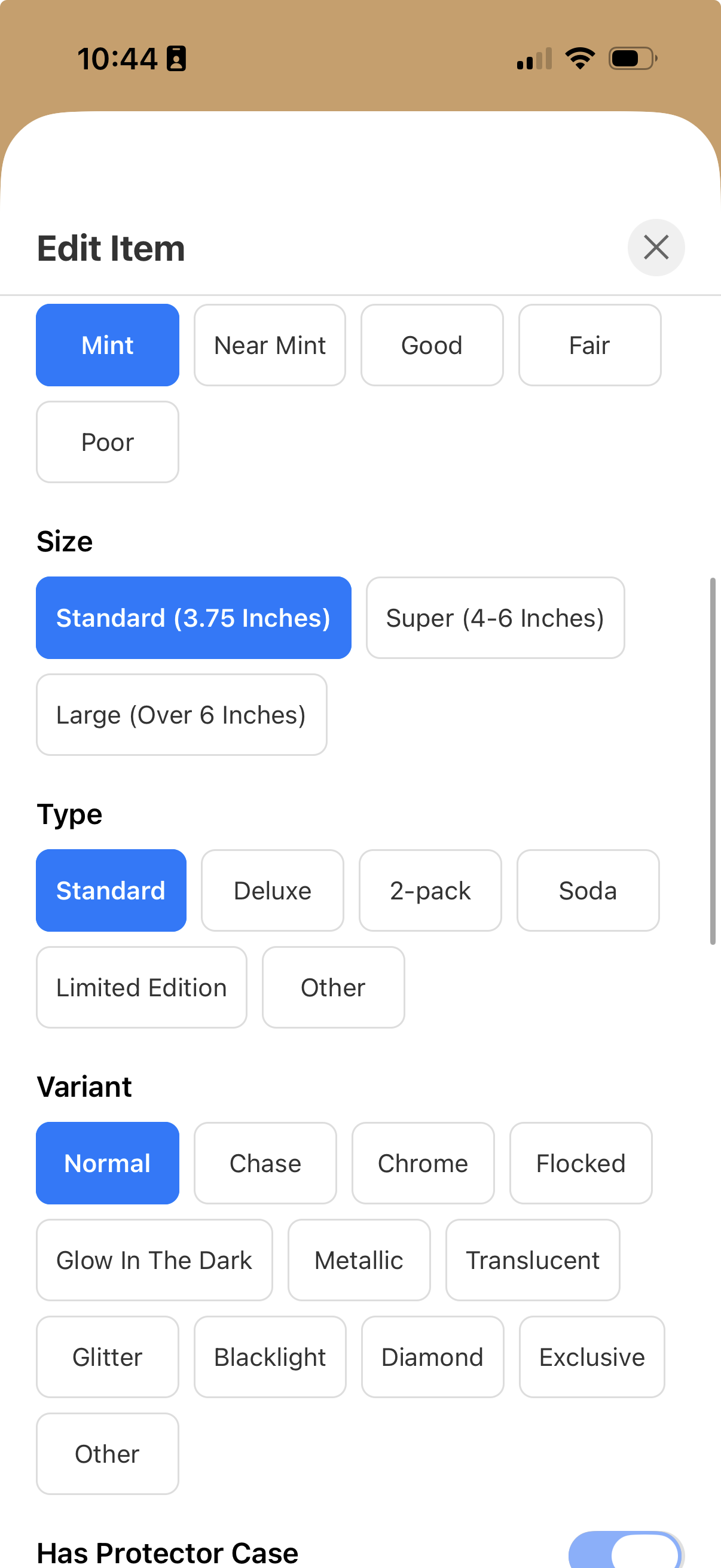The height and width of the screenshot is (1568, 721).
Task: Select the Chase variant
Action: (x=265, y=1163)
